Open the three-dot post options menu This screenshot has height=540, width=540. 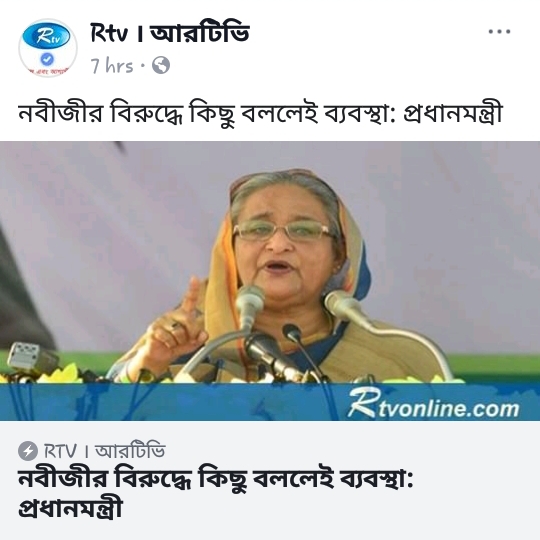coord(499,32)
